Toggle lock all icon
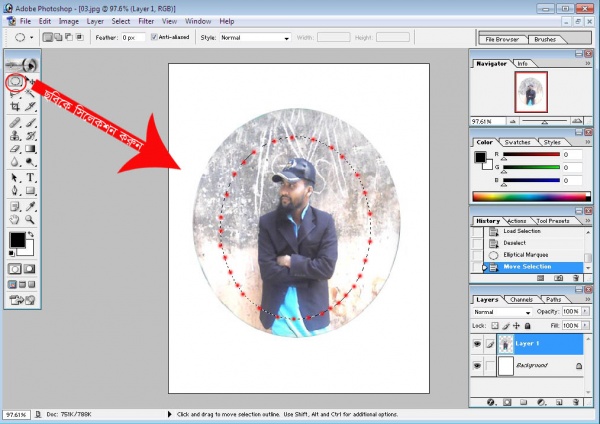This screenshot has width=600, height=424. pos(527,326)
